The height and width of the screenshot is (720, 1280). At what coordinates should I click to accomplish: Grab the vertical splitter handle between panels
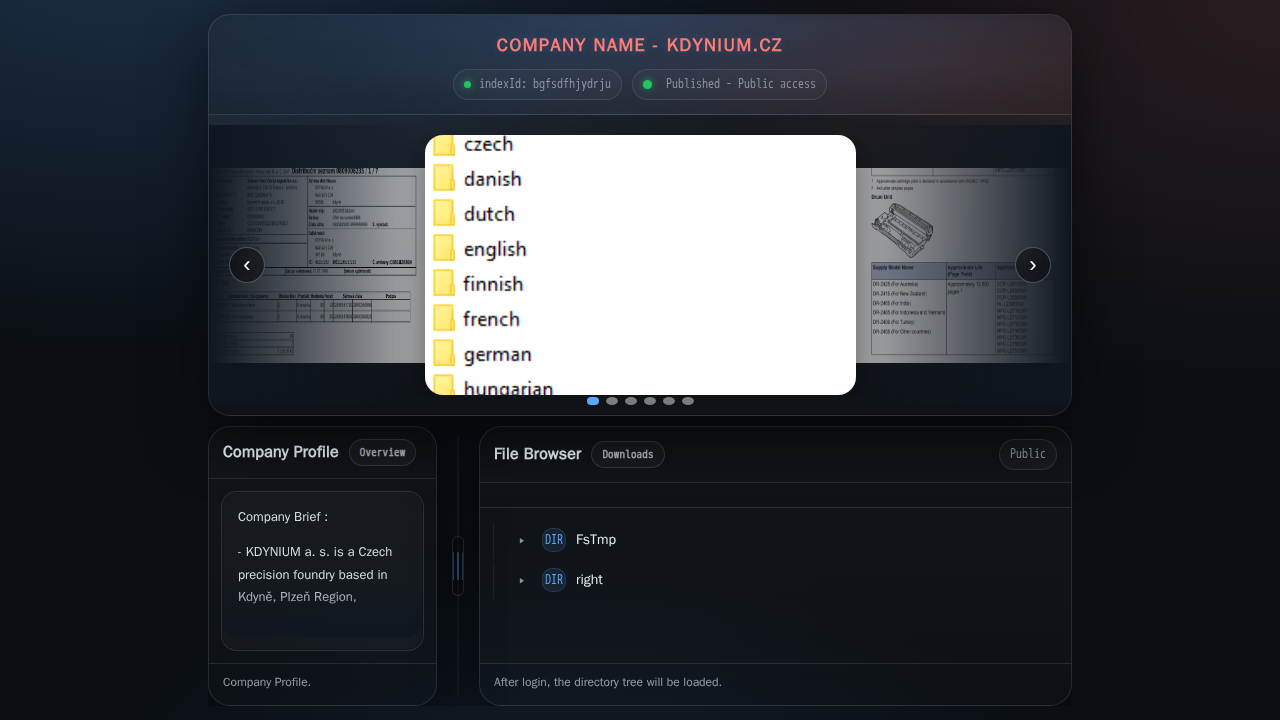point(458,566)
